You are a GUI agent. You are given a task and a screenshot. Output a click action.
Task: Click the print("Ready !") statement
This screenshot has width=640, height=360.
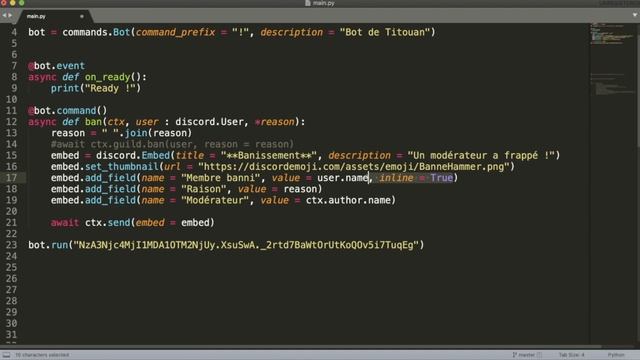96,88
